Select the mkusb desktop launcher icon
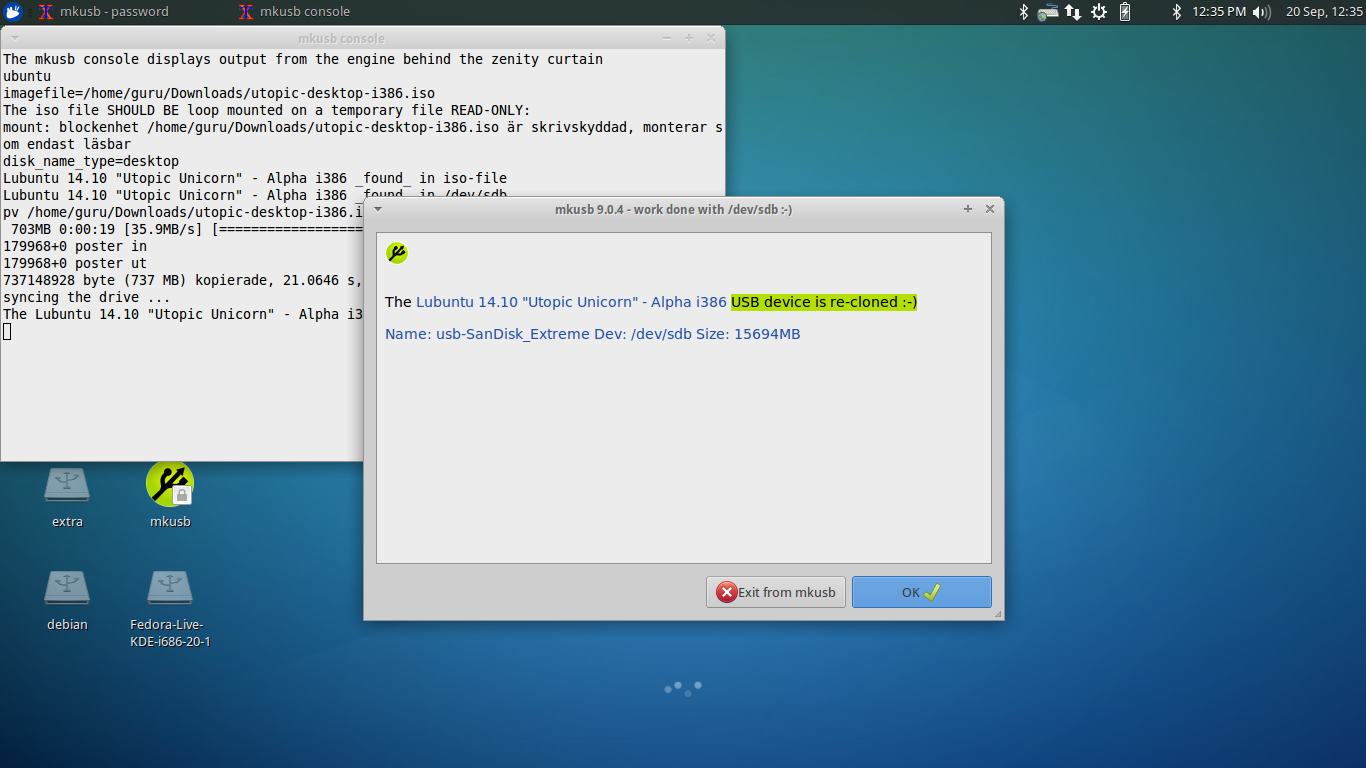 point(170,484)
